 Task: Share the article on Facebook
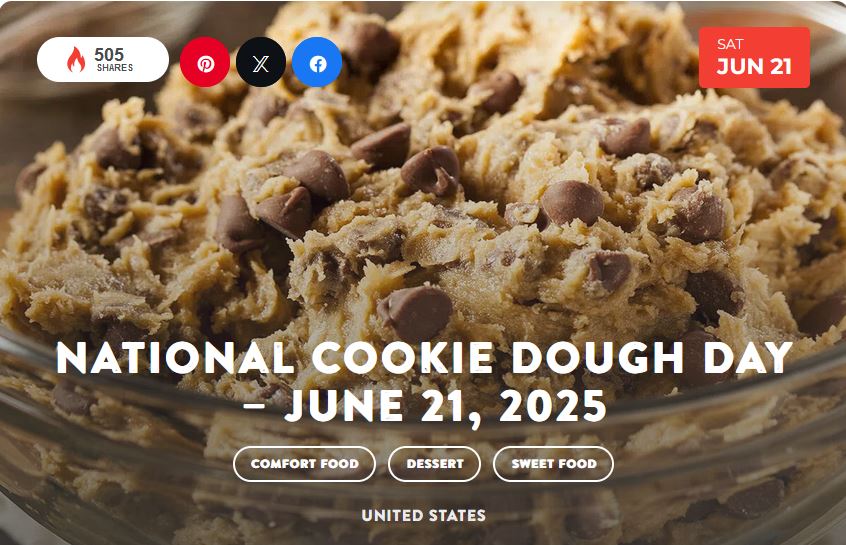point(317,62)
